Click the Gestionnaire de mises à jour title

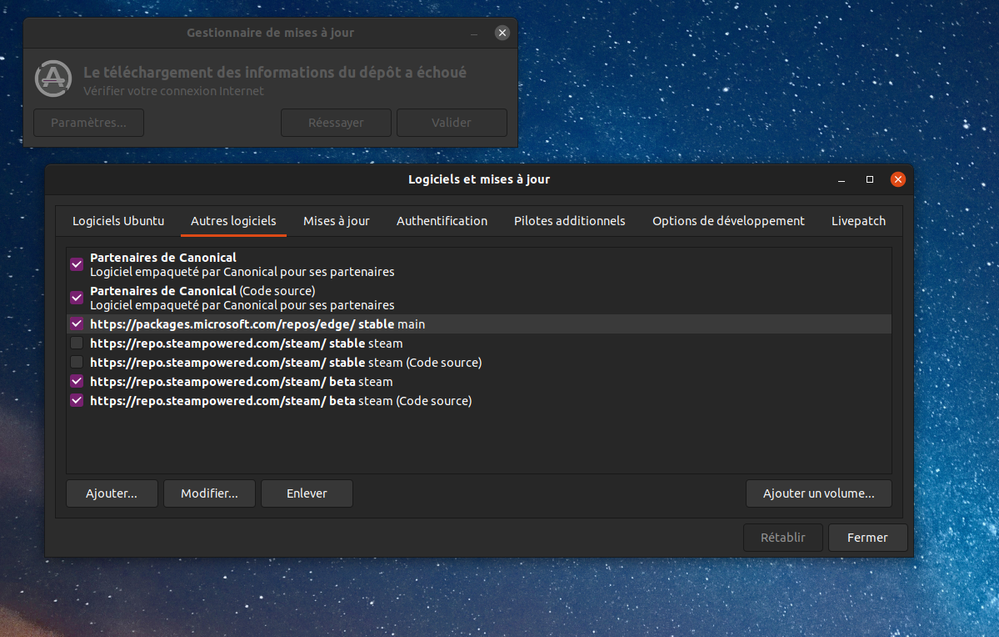tap(270, 32)
